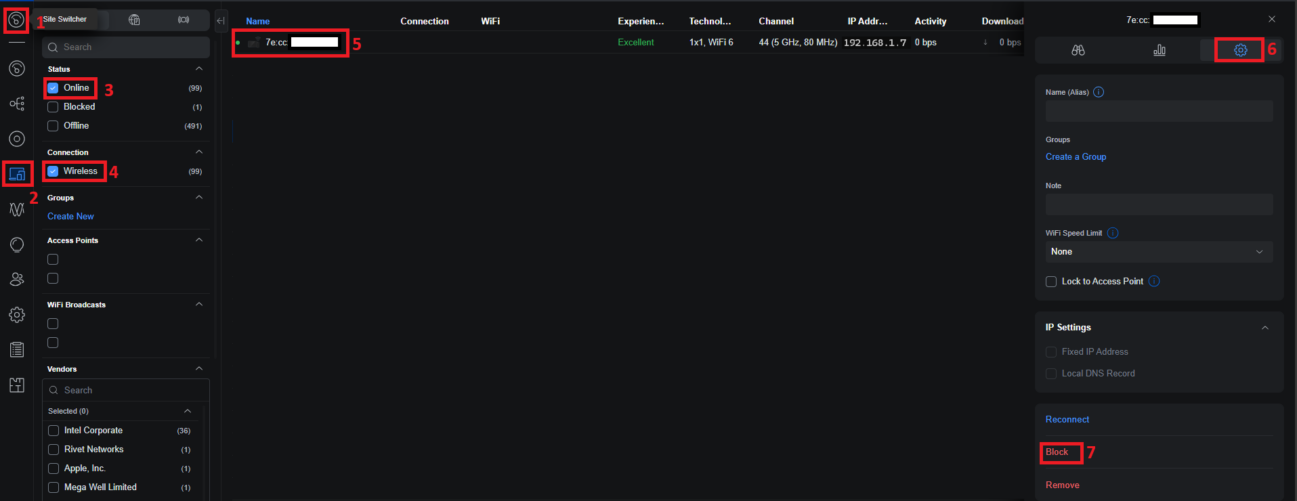Show info for Name (Alias) field

coord(1099,92)
